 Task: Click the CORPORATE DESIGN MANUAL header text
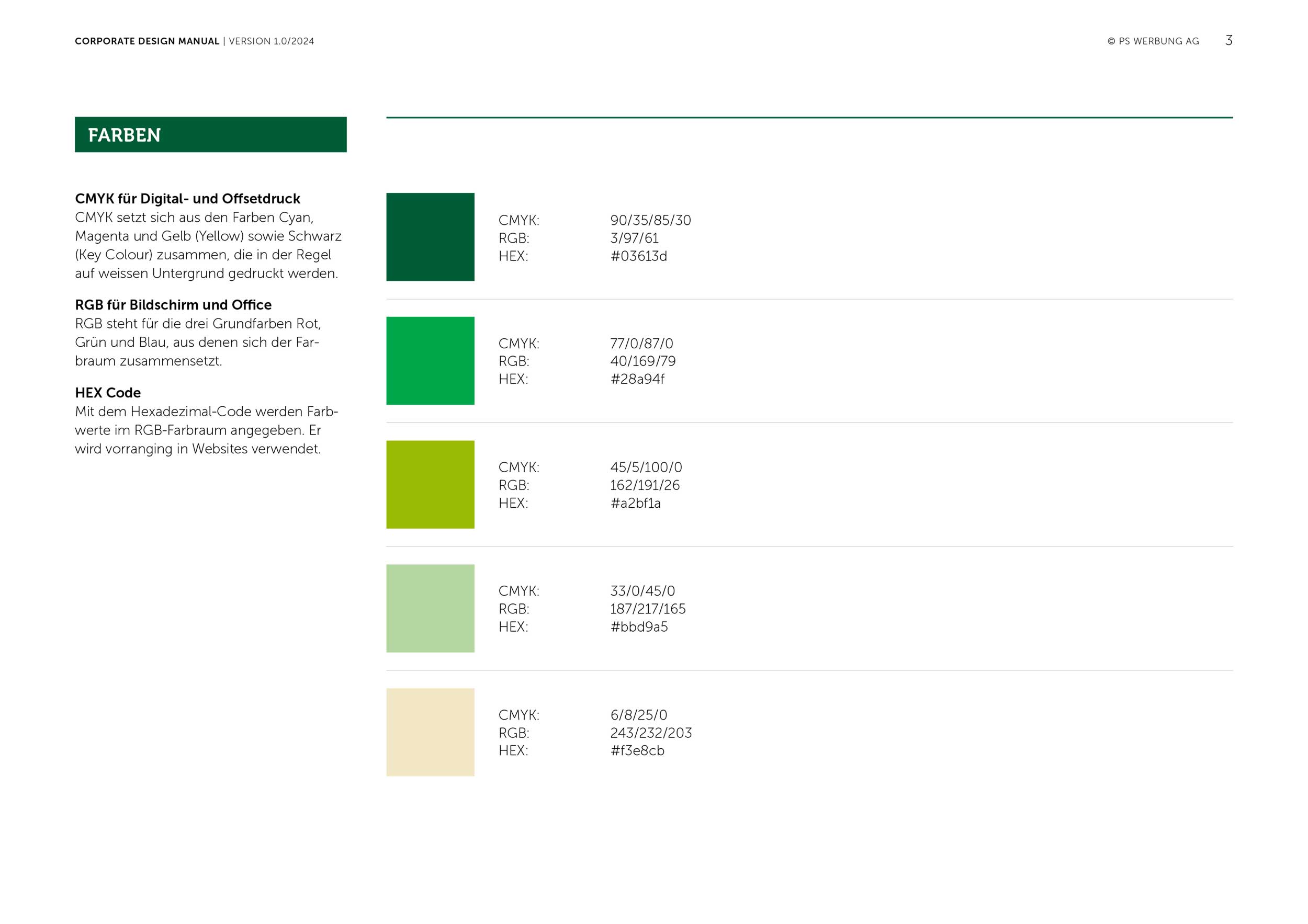coord(147,41)
